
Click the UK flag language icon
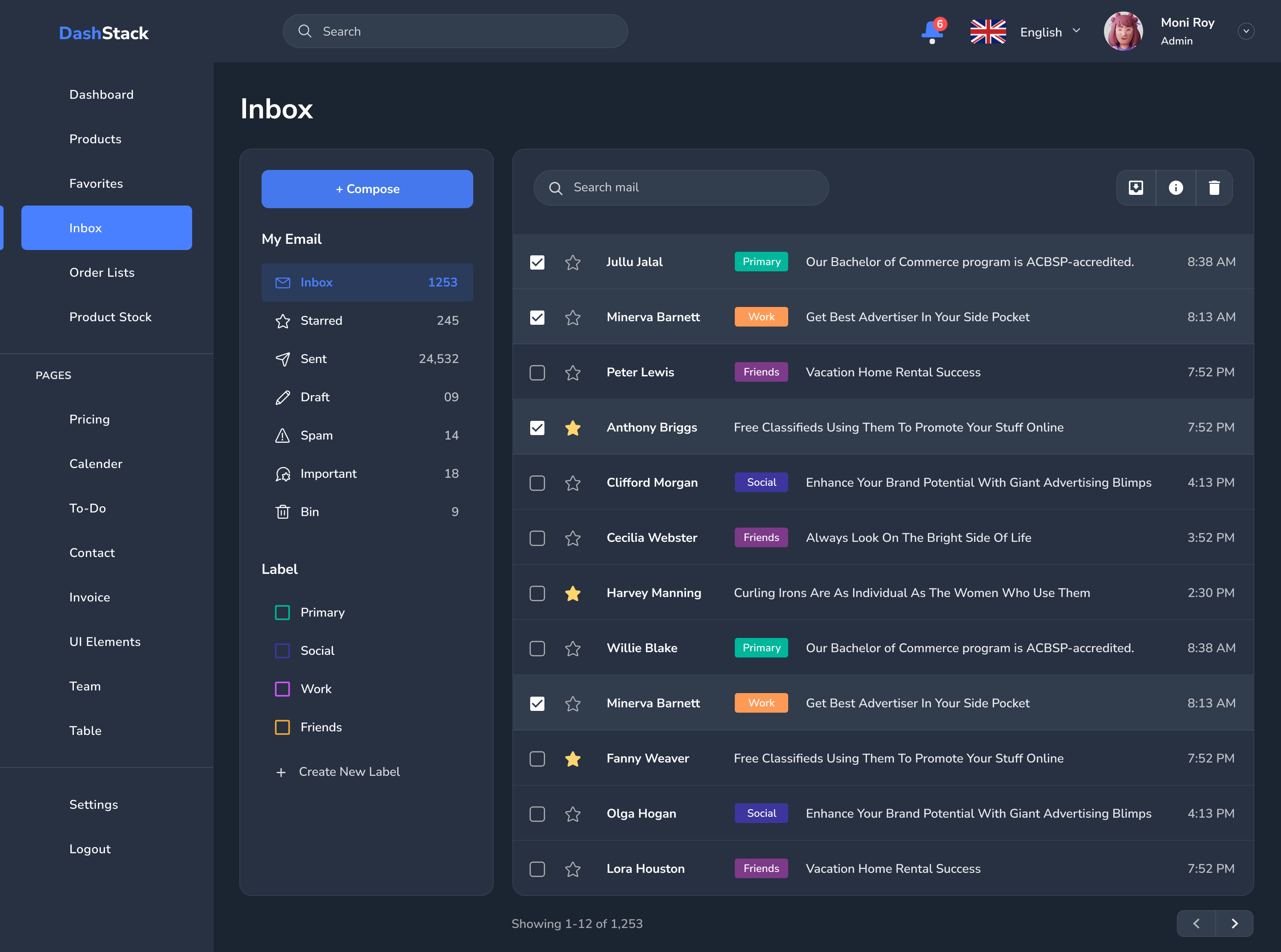tap(988, 32)
